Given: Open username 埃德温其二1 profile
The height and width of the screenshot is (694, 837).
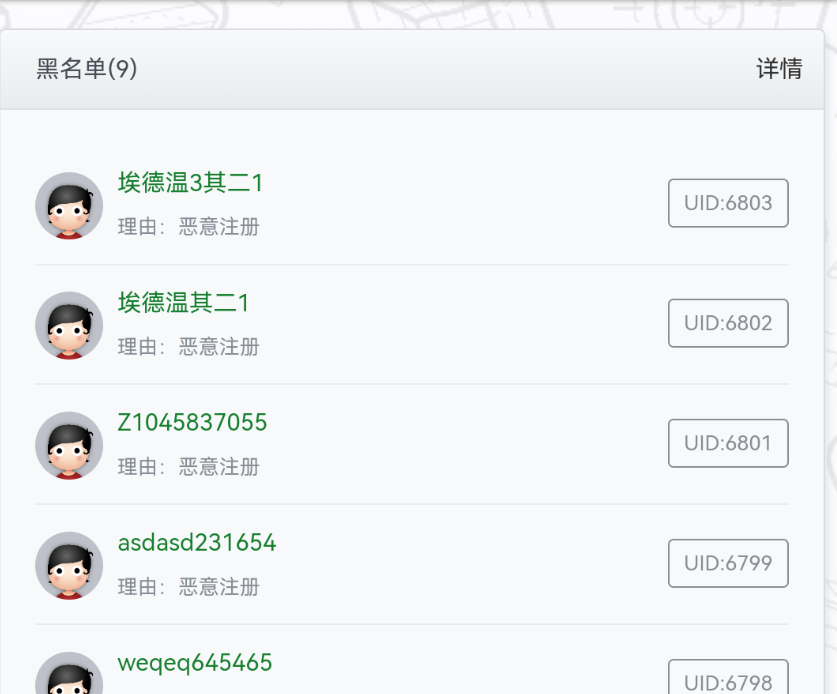Looking at the screenshot, I should coord(183,303).
